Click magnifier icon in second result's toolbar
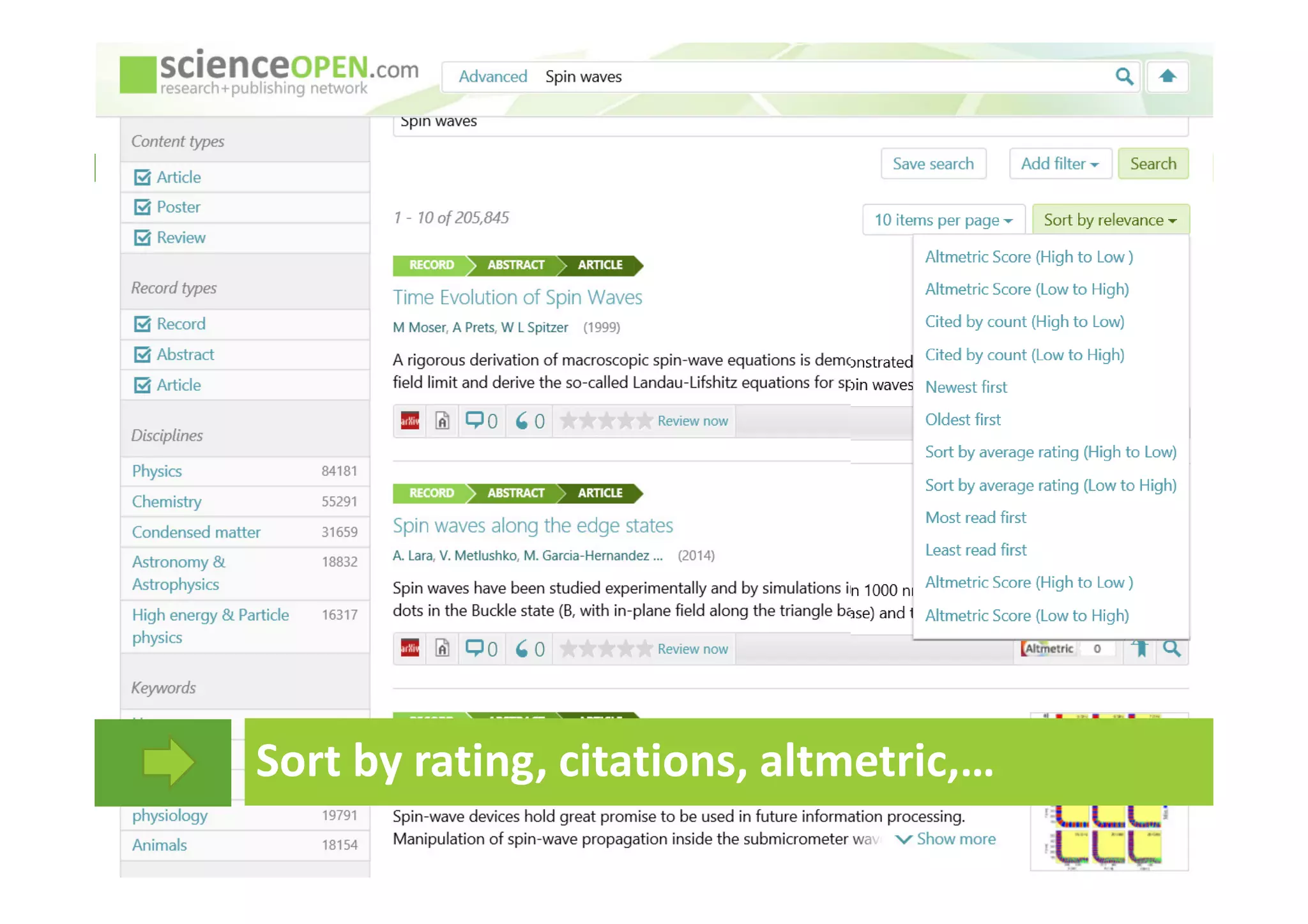Viewport: 1308px width, 924px height. tap(1172, 649)
